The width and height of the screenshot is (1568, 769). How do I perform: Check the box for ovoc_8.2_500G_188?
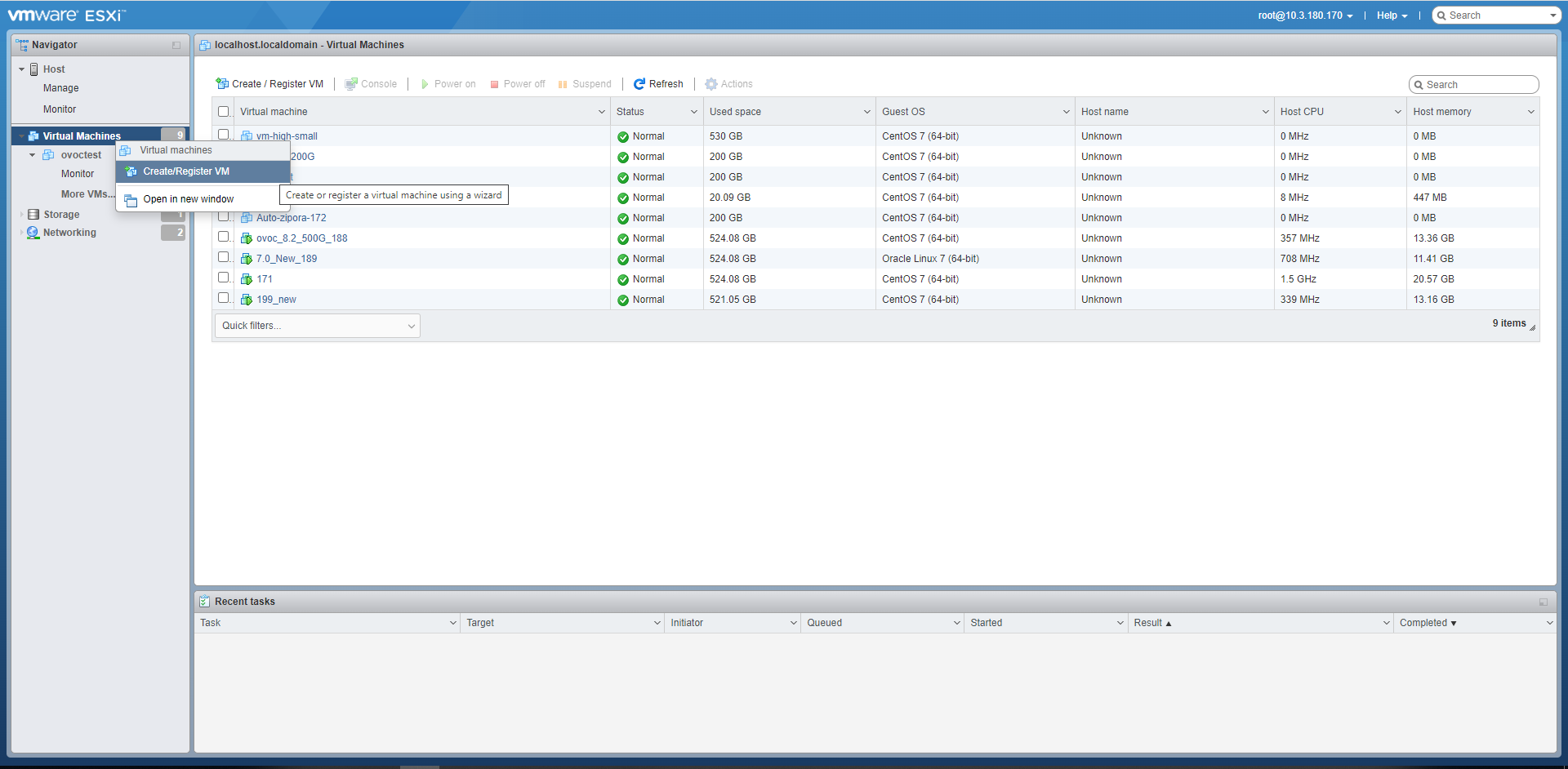coord(224,237)
